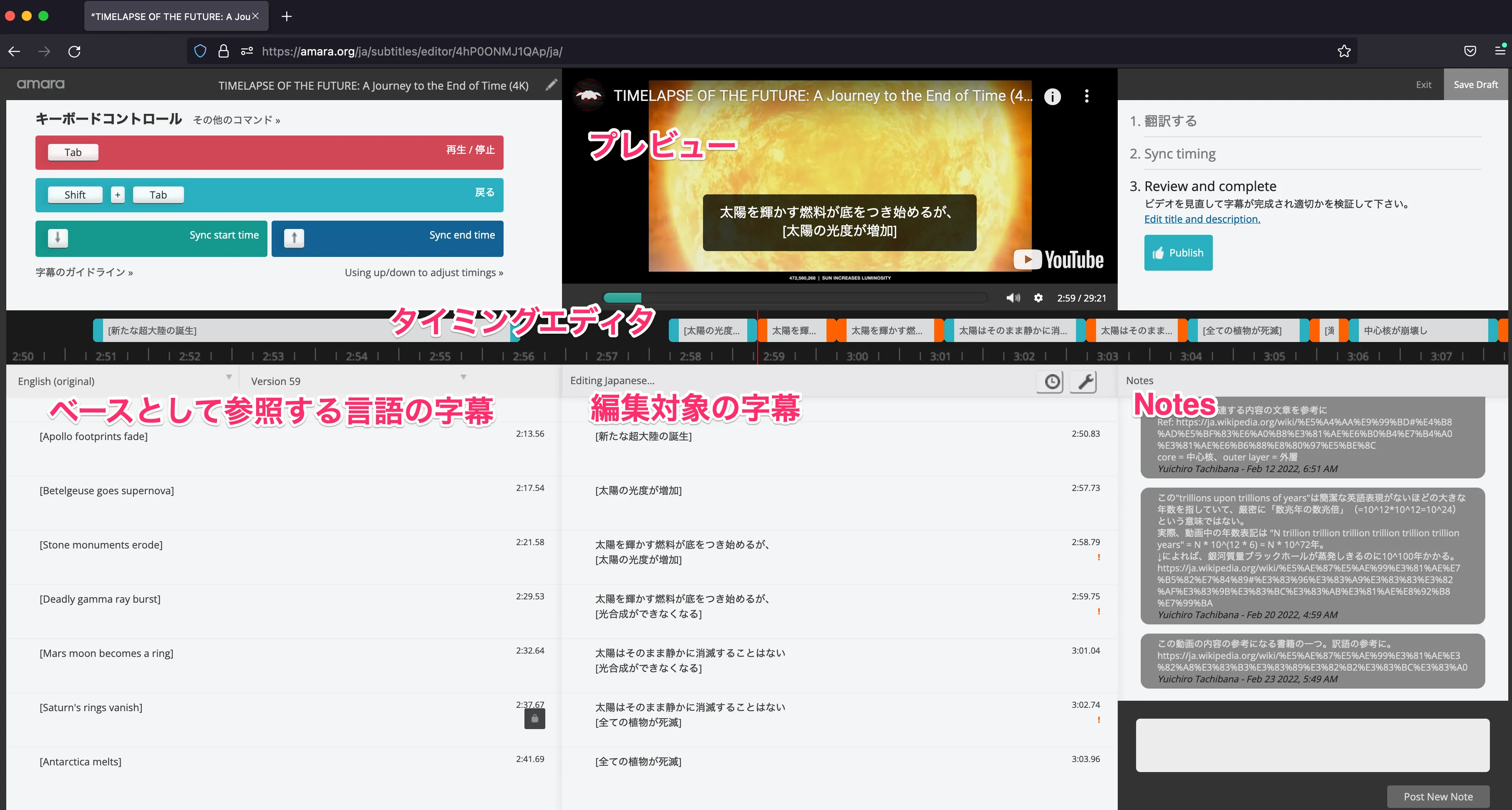Click the Publish button
The width and height of the screenshot is (1512, 810).
[x=1178, y=253]
